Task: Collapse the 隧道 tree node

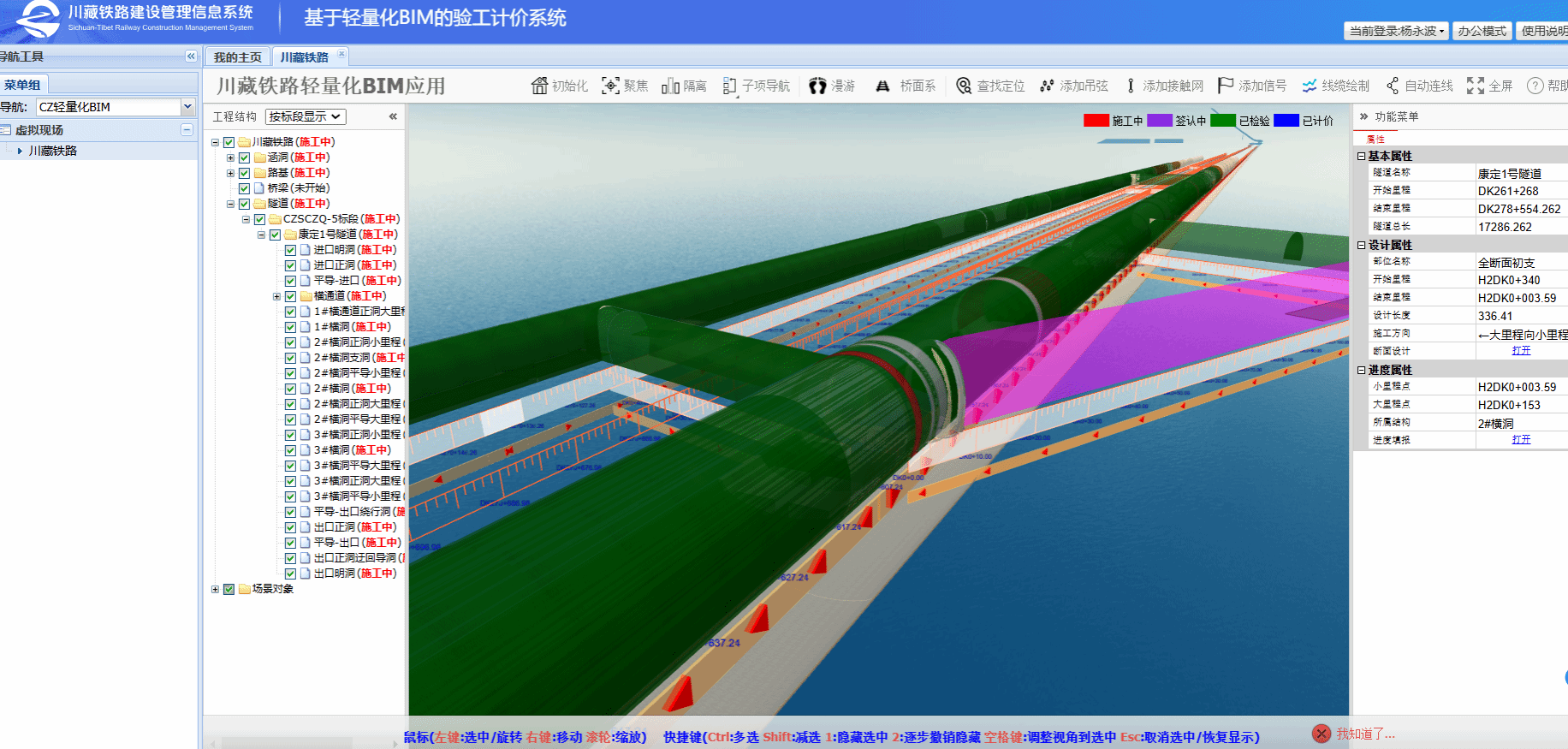Action: [230, 204]
